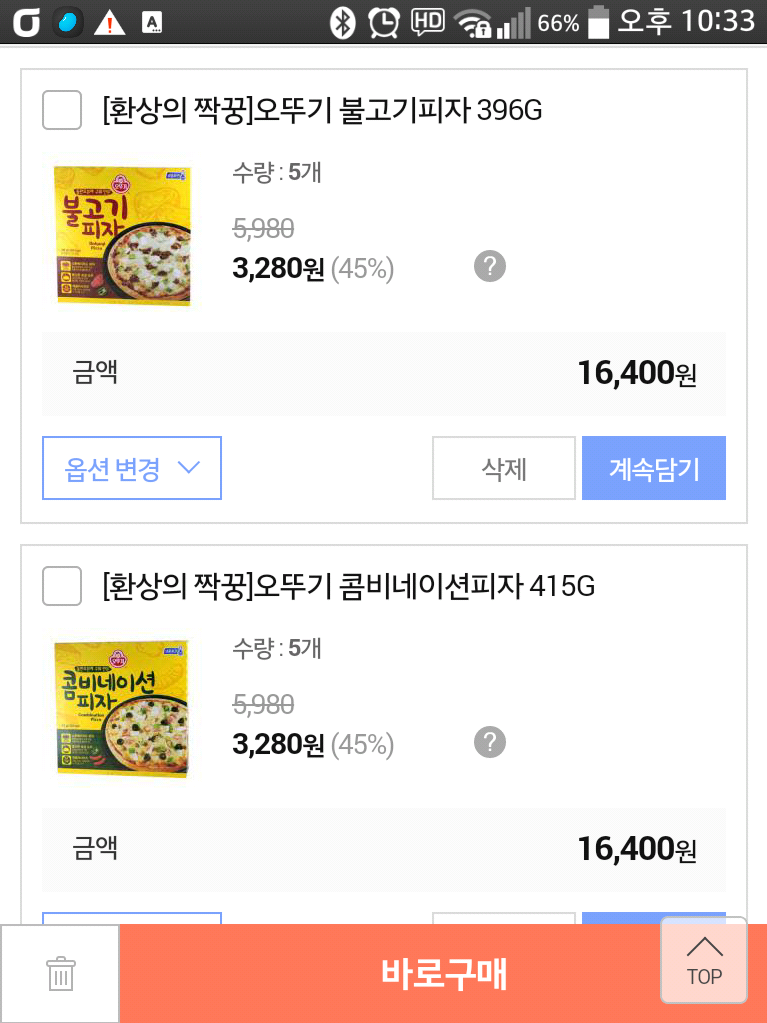Check the 콤비네이션피자 415G item checkbox
The height and width of the screenshot is (1023, 767).
[62, 586]
